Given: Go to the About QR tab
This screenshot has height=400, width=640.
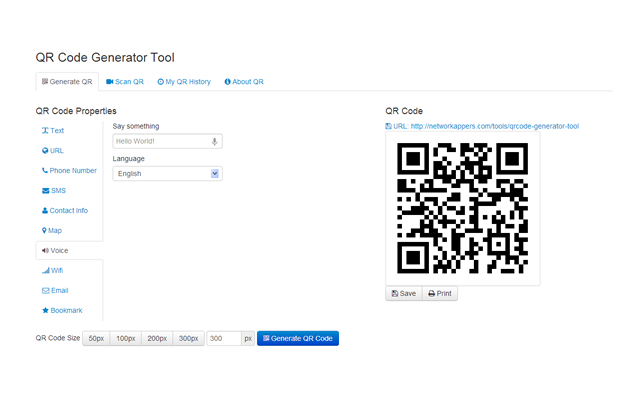Looking at the screenshot, I should 244,82.
